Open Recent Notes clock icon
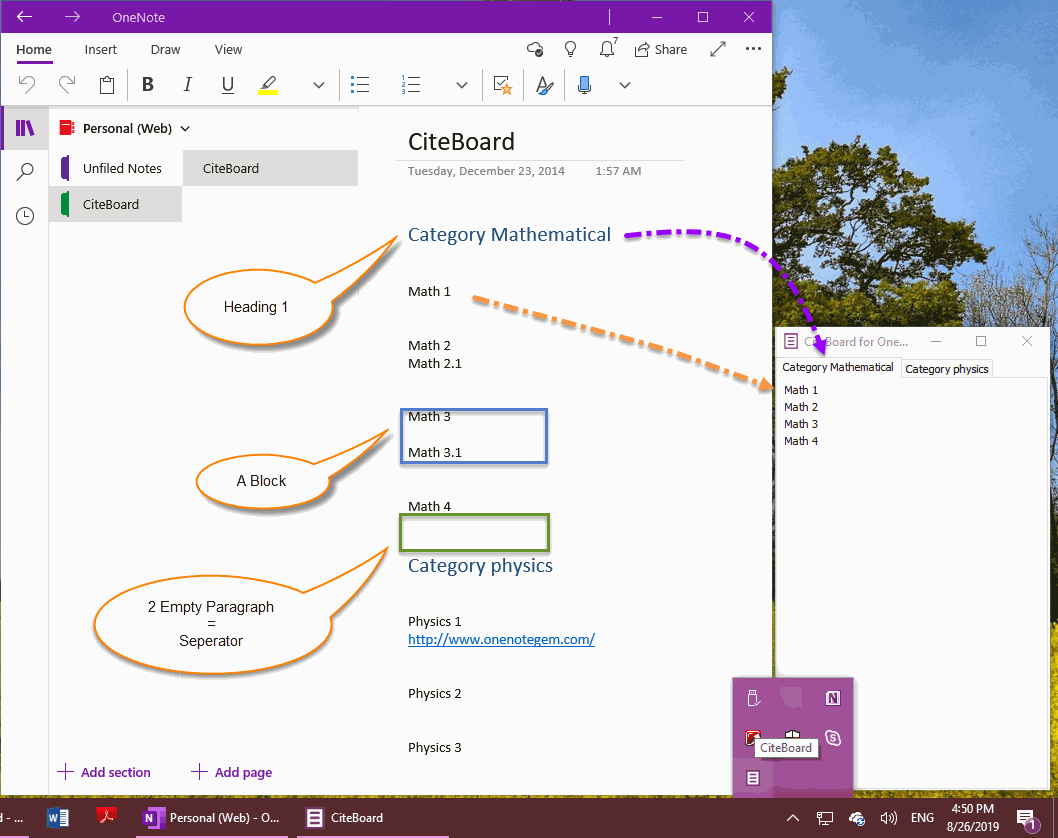 [25, 216]
